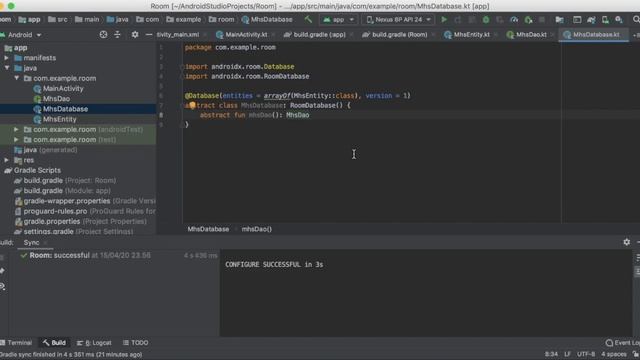
Task: Click the mhsDao() breadcrumb below editor
Action: coord(256,229)
